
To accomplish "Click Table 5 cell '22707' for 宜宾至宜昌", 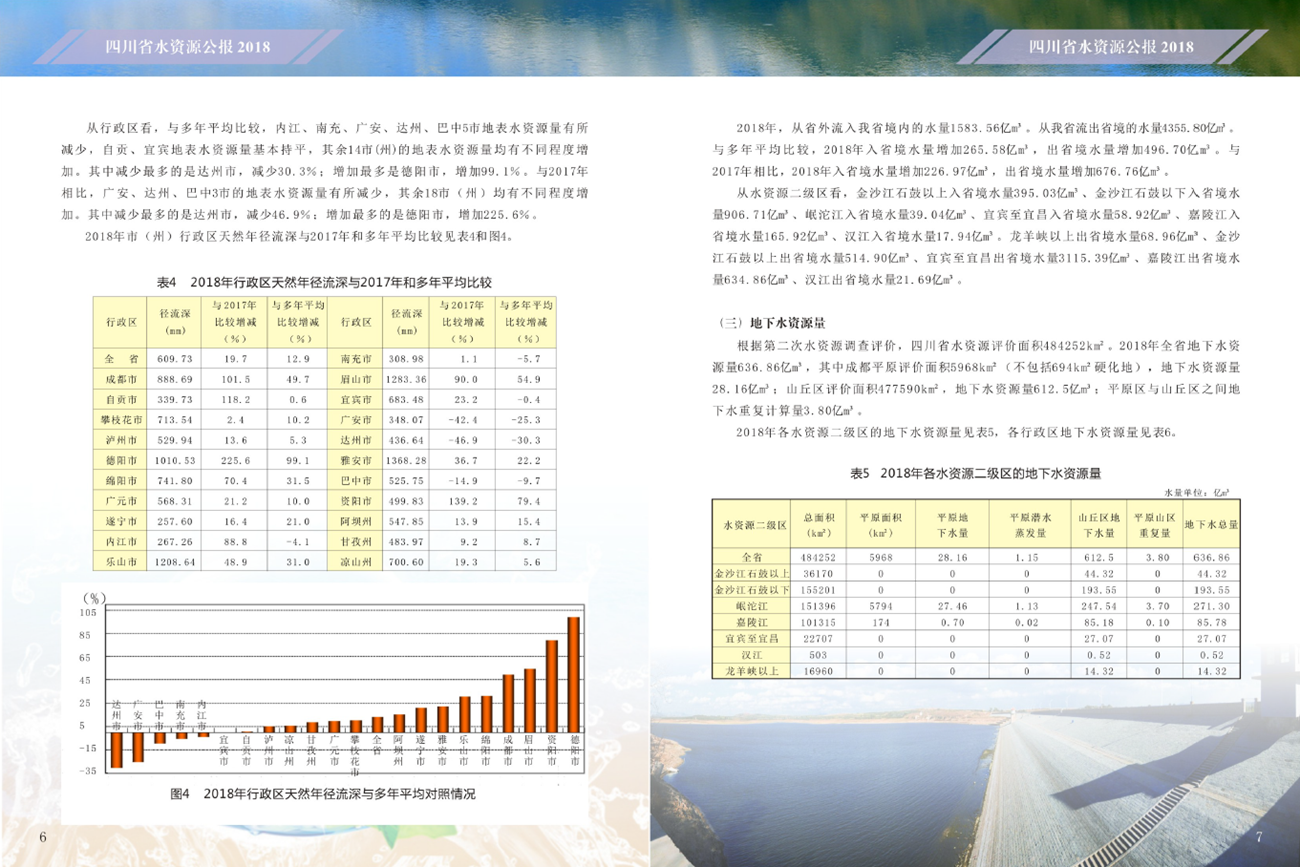I will click(x=819, y=638).
